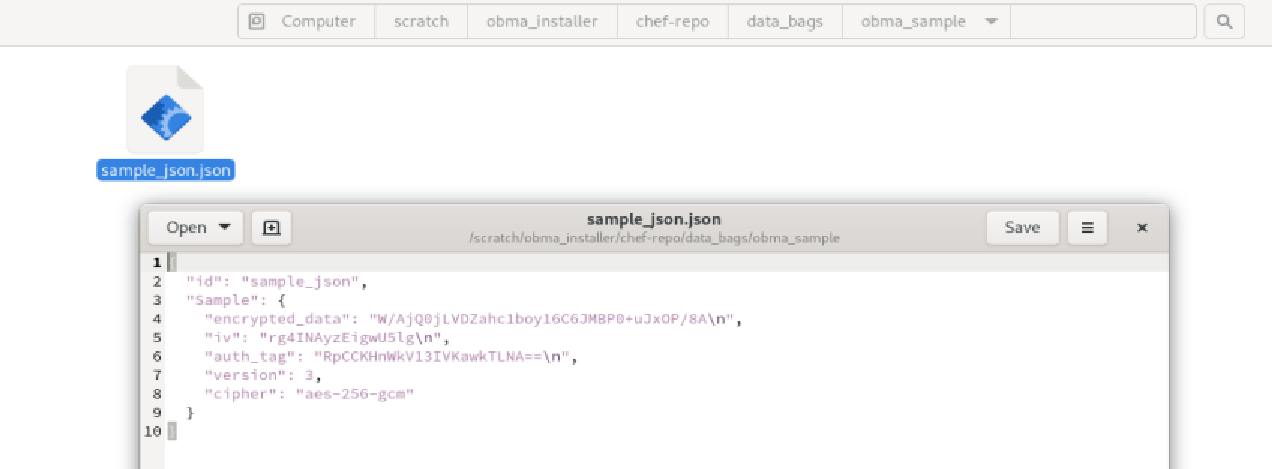Select the sample_json.json filename label

pyautogui.click(x=166, y=170)
